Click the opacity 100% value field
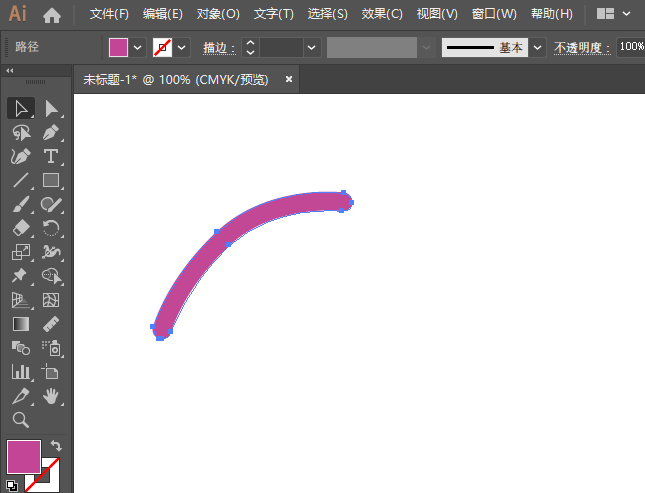This screenshot has height=493, width=645. tap(631, 47)
